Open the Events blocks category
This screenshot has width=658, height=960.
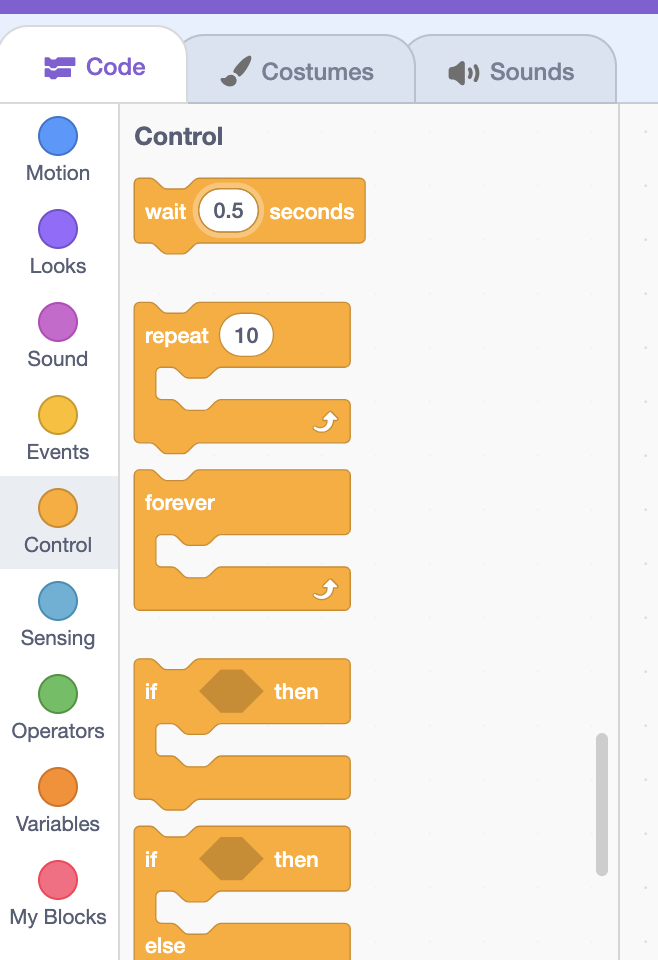coord(58,429)
